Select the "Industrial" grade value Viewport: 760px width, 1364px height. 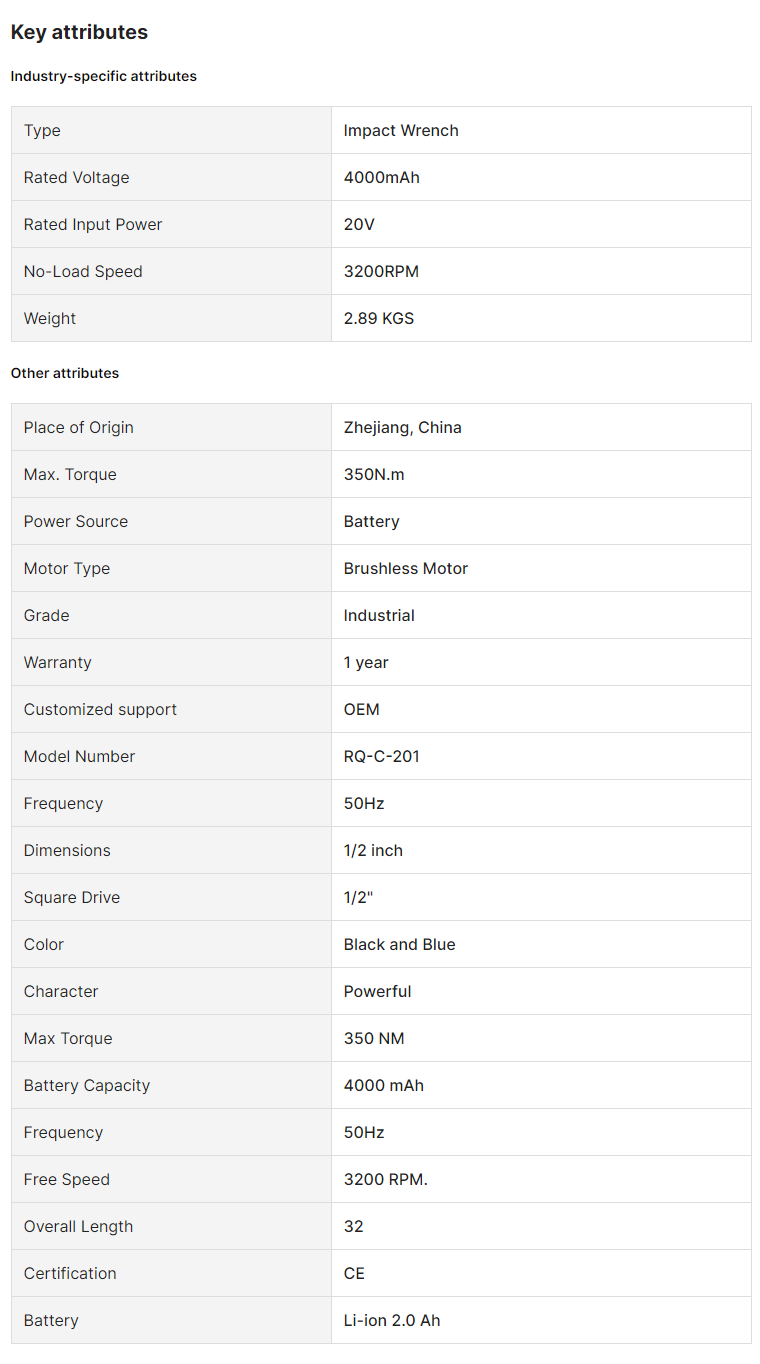[x=379, y=616]
